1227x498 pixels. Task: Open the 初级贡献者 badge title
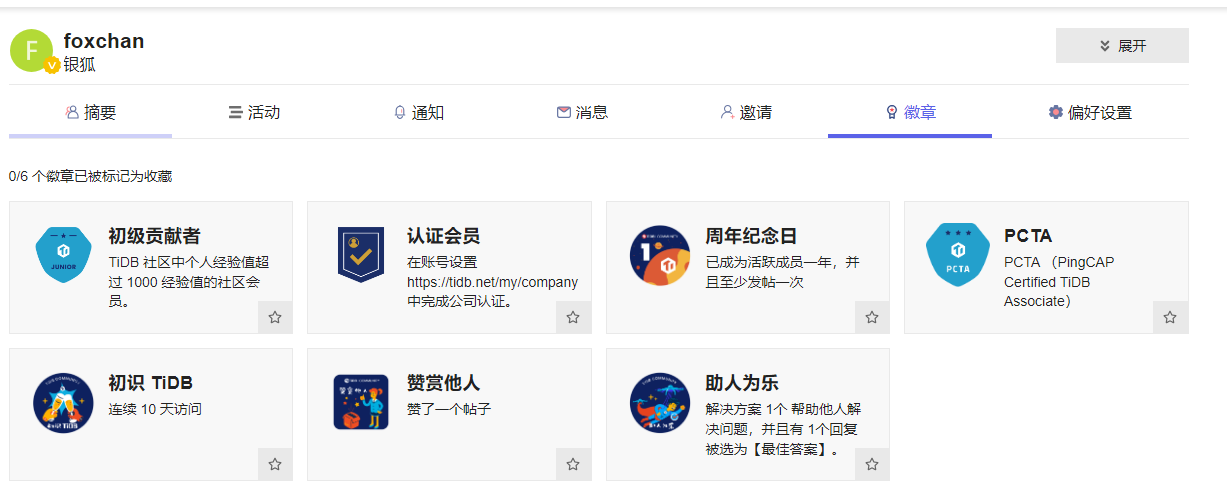tap(154, 236)
